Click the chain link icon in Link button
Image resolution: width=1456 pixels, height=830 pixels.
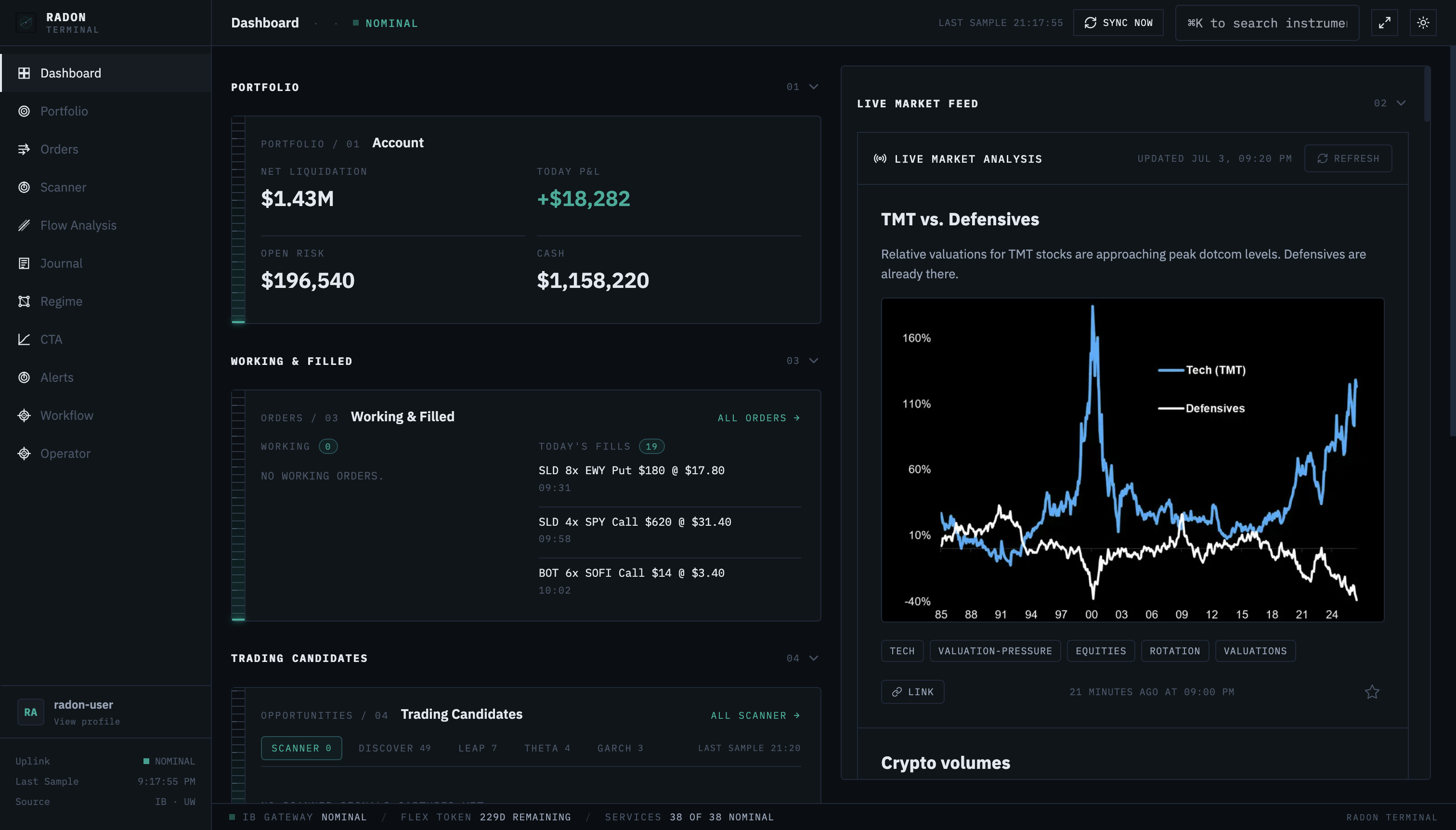coord(896,691)
